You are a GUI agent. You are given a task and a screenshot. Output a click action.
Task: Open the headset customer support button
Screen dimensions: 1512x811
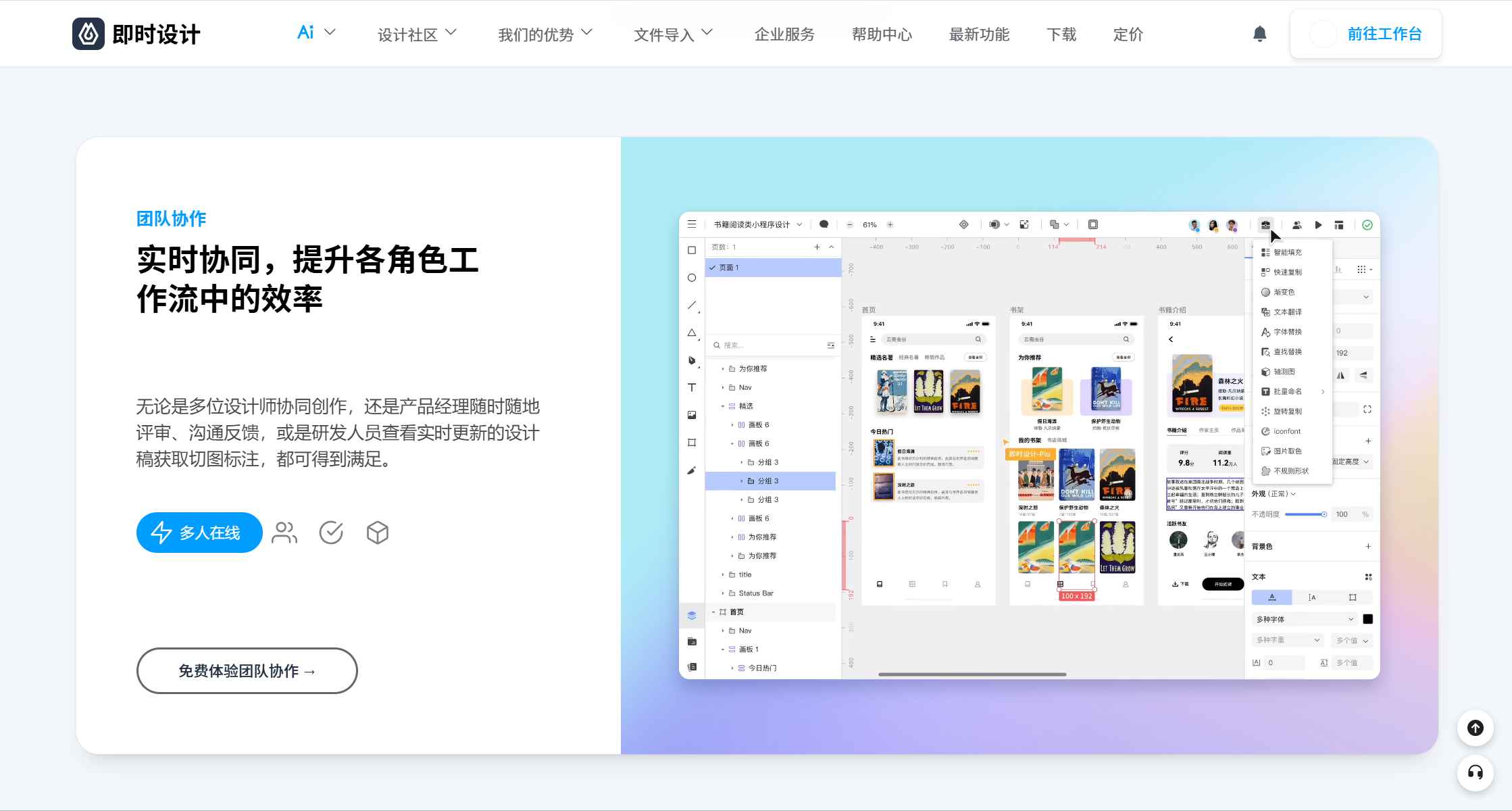pos(1476,772)
